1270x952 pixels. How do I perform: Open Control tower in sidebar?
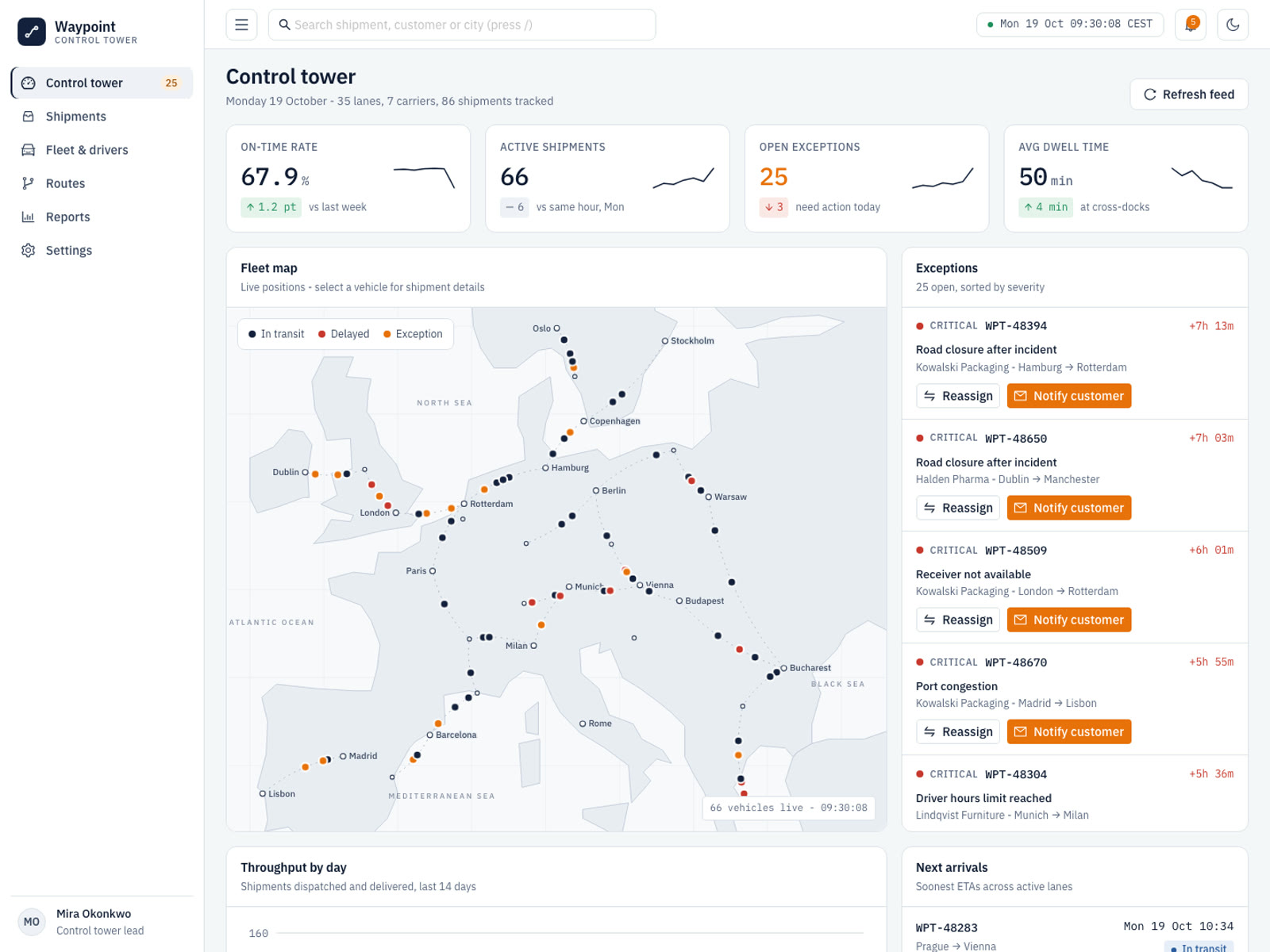(x=102, y=83)
